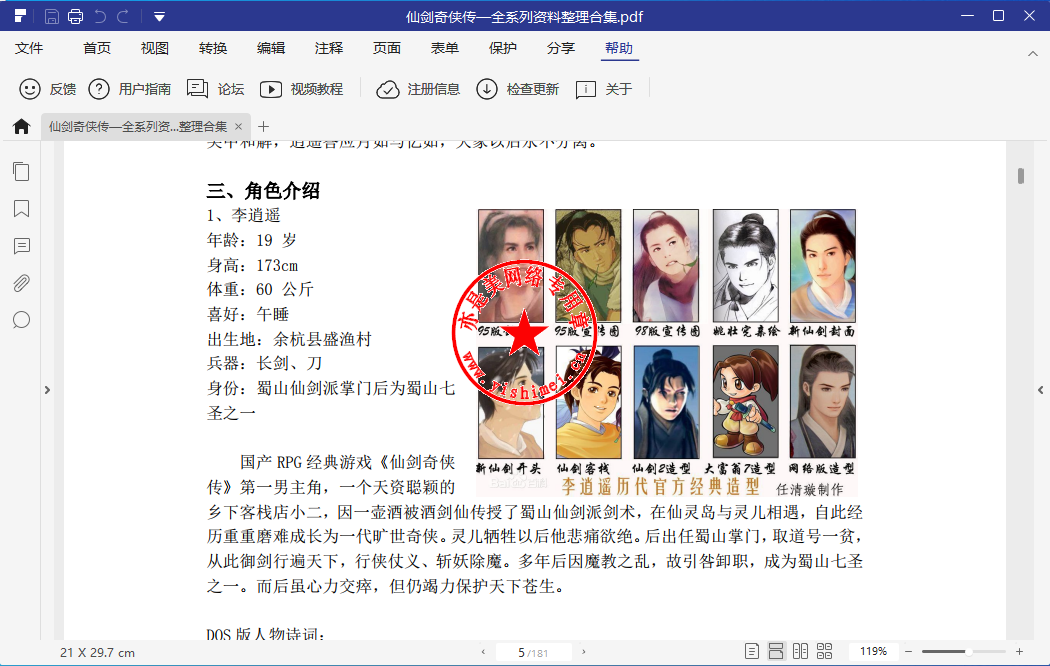Expand the left sidebar panel arrow
The height and width of the screenshot is (666, 1050).
pyautogui.click(x=47, y=390)
